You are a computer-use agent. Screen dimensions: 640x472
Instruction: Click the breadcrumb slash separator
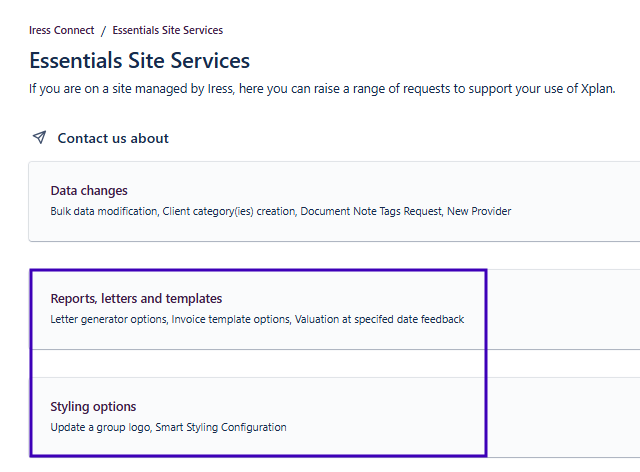click(x=103, y=31)
